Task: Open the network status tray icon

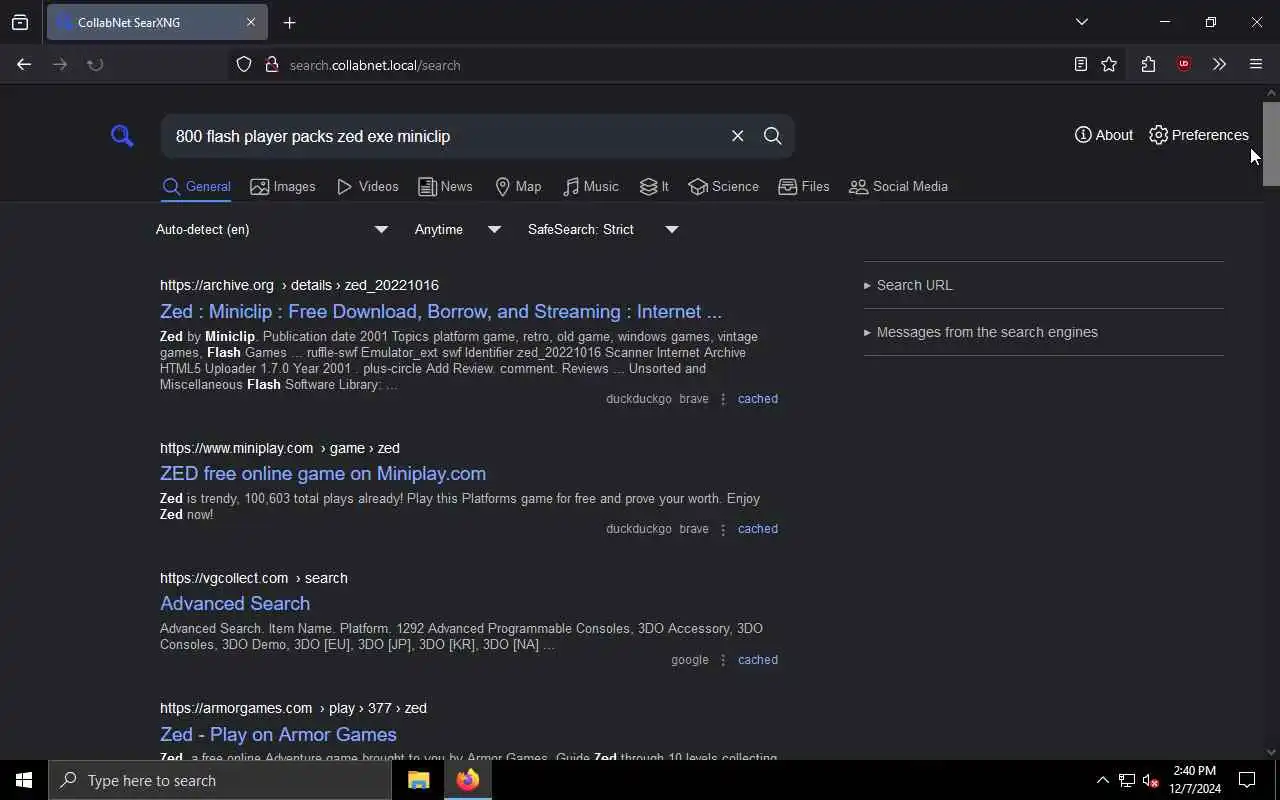Action: click(x=1127, y=780)
